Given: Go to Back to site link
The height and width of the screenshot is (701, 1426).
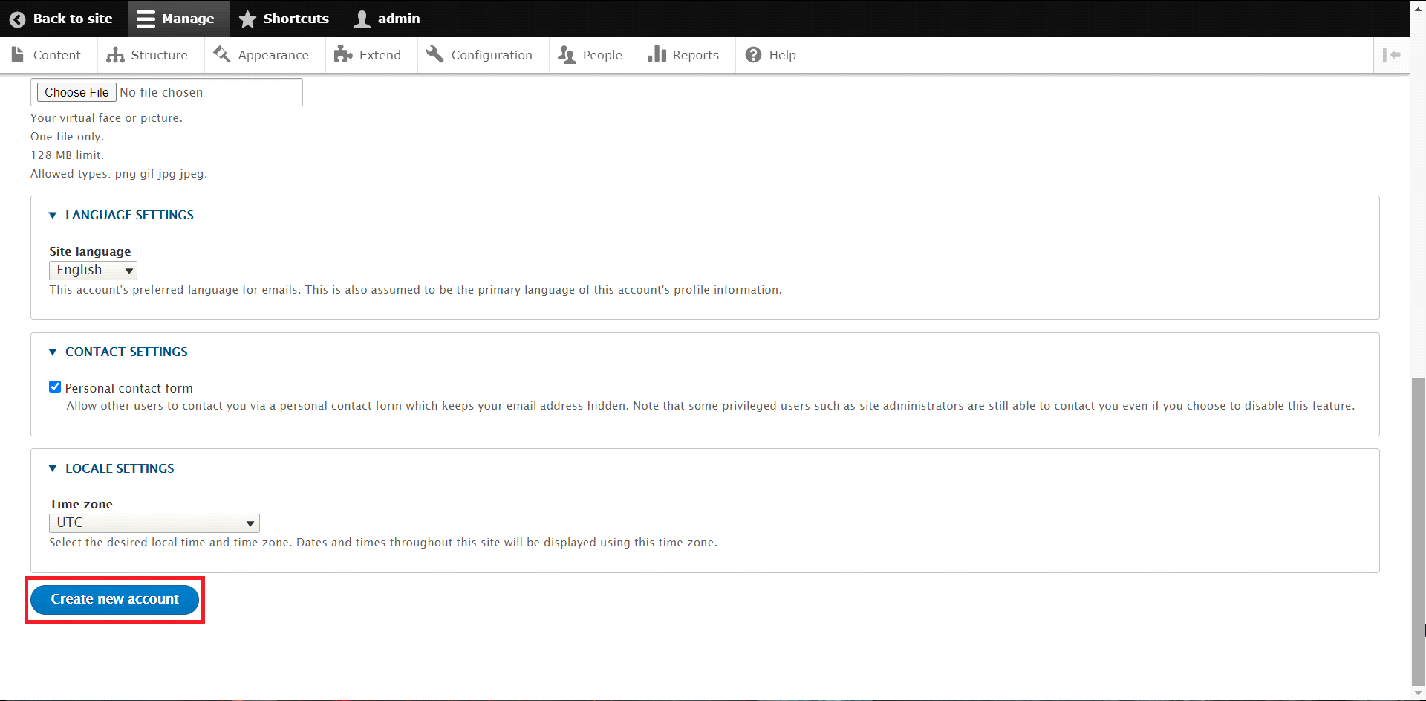Looking at the screenshot, I should [61, 18].
